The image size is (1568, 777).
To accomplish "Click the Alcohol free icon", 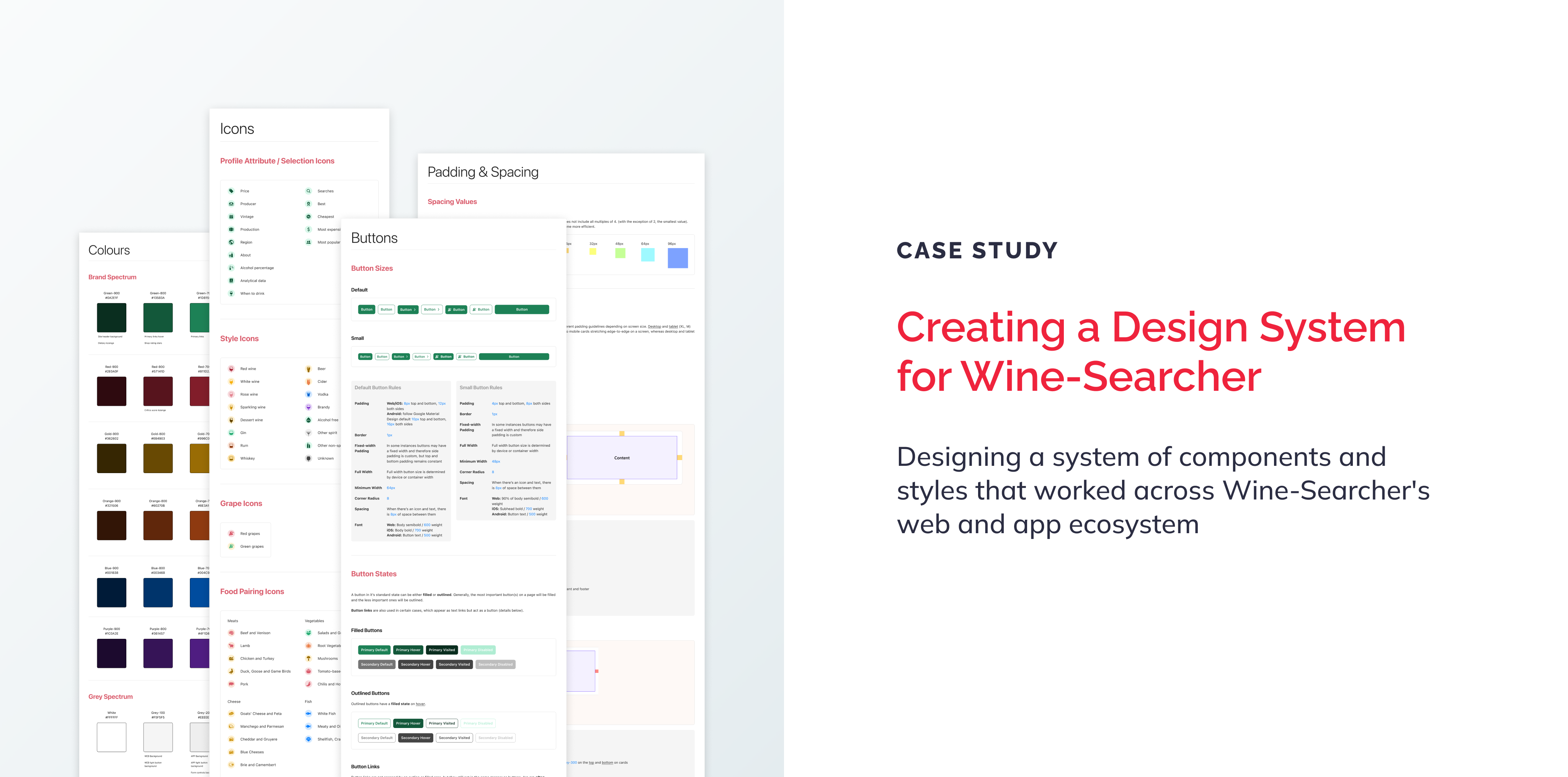I will [309, 420].
